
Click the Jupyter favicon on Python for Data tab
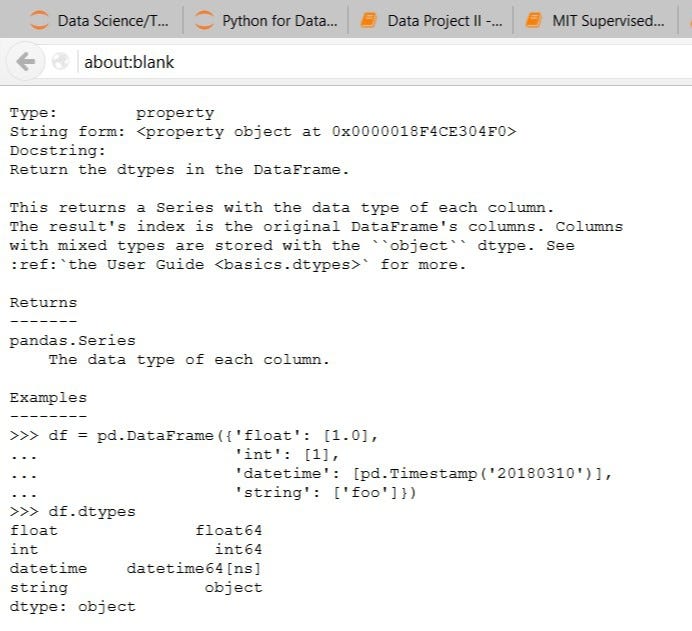[205, 19]
